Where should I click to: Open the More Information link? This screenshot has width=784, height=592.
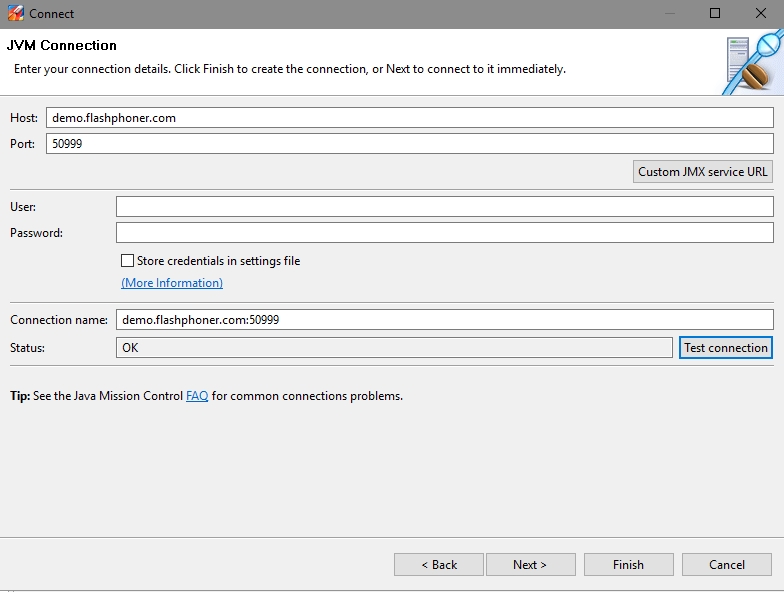click(172, 283)
